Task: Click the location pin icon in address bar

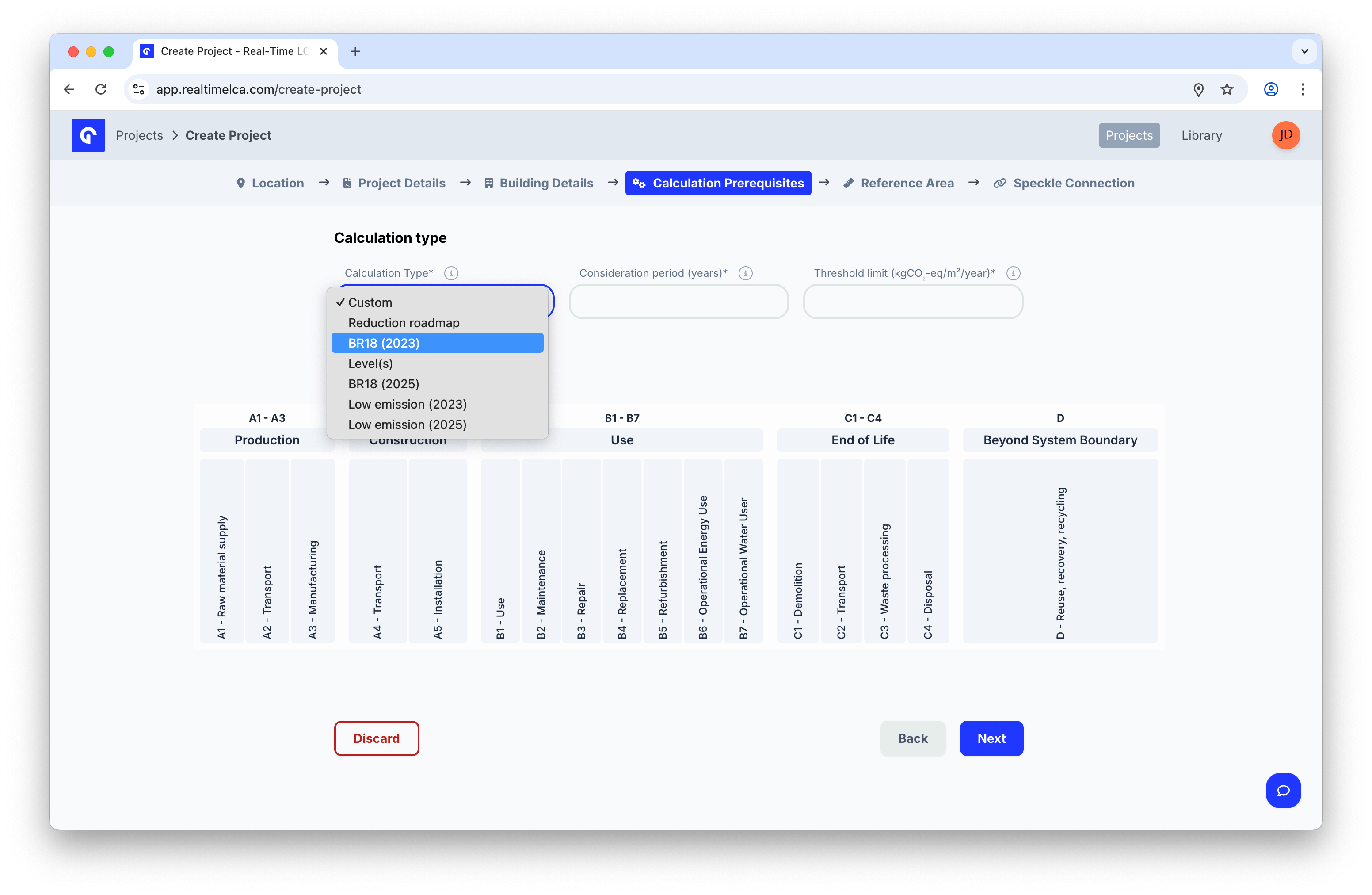Action: coord(1198,89)
